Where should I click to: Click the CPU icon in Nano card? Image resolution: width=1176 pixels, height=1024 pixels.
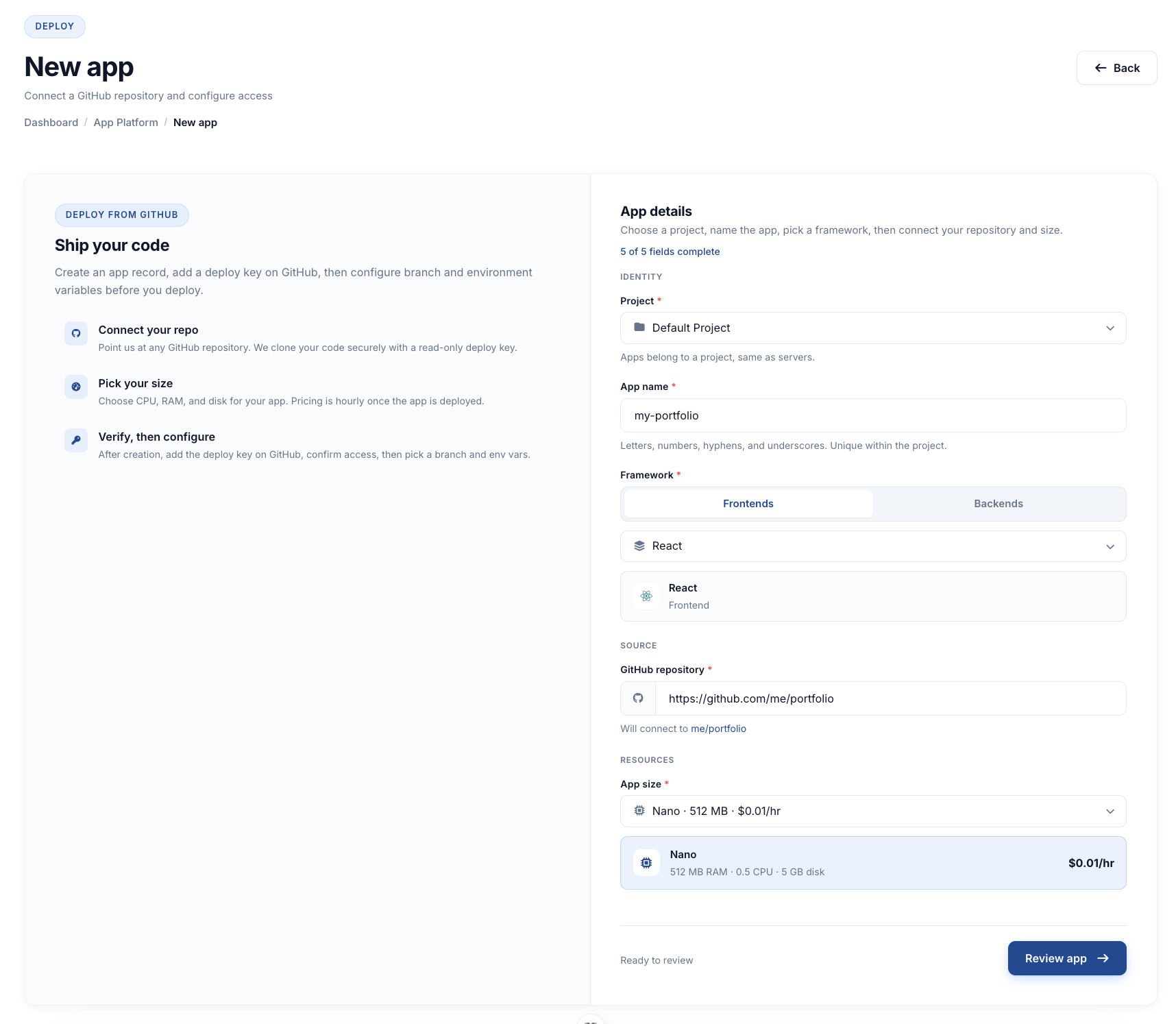pyautogui.click(x=646, y=863)
